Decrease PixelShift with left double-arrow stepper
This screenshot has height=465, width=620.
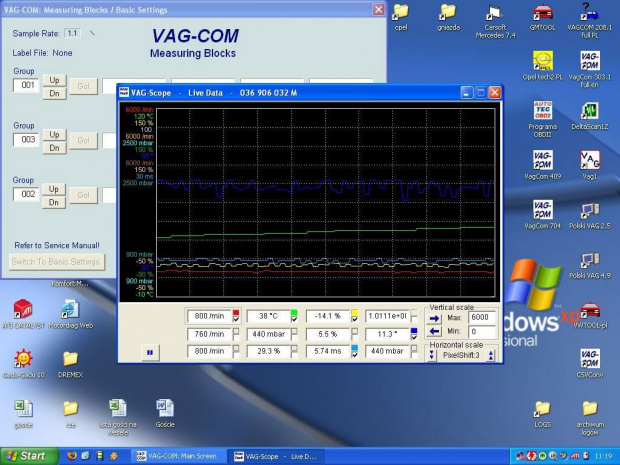431,355
